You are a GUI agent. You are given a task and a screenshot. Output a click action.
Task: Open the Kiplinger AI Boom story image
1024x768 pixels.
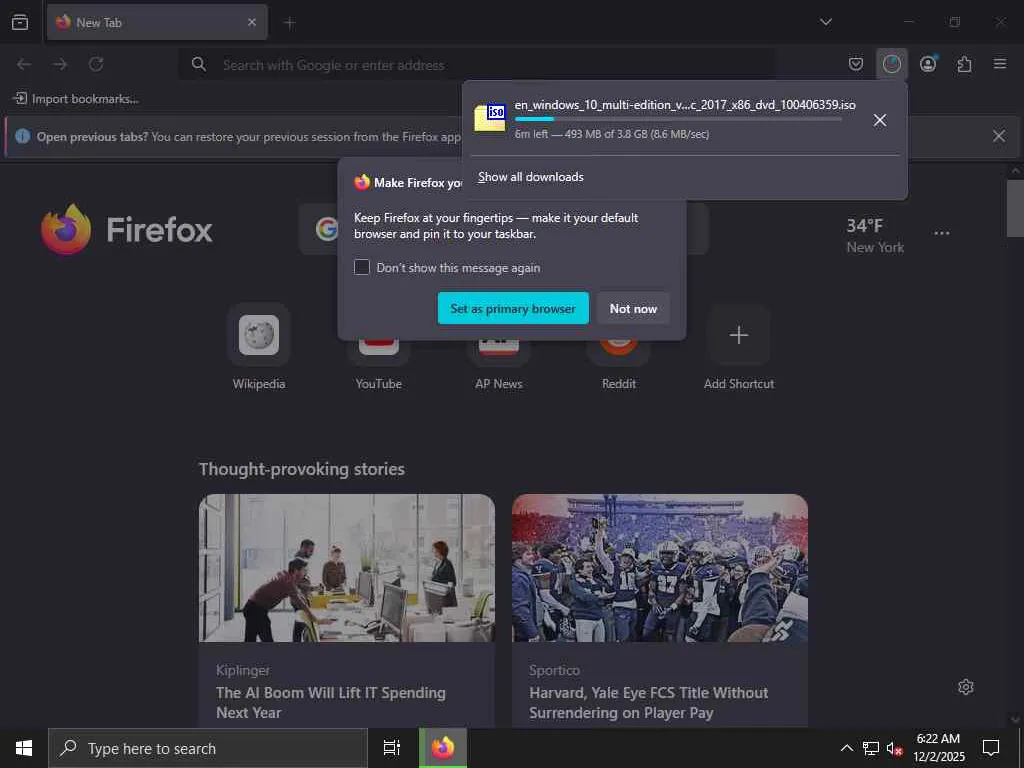pyautogui.click(x=347, y=568)
